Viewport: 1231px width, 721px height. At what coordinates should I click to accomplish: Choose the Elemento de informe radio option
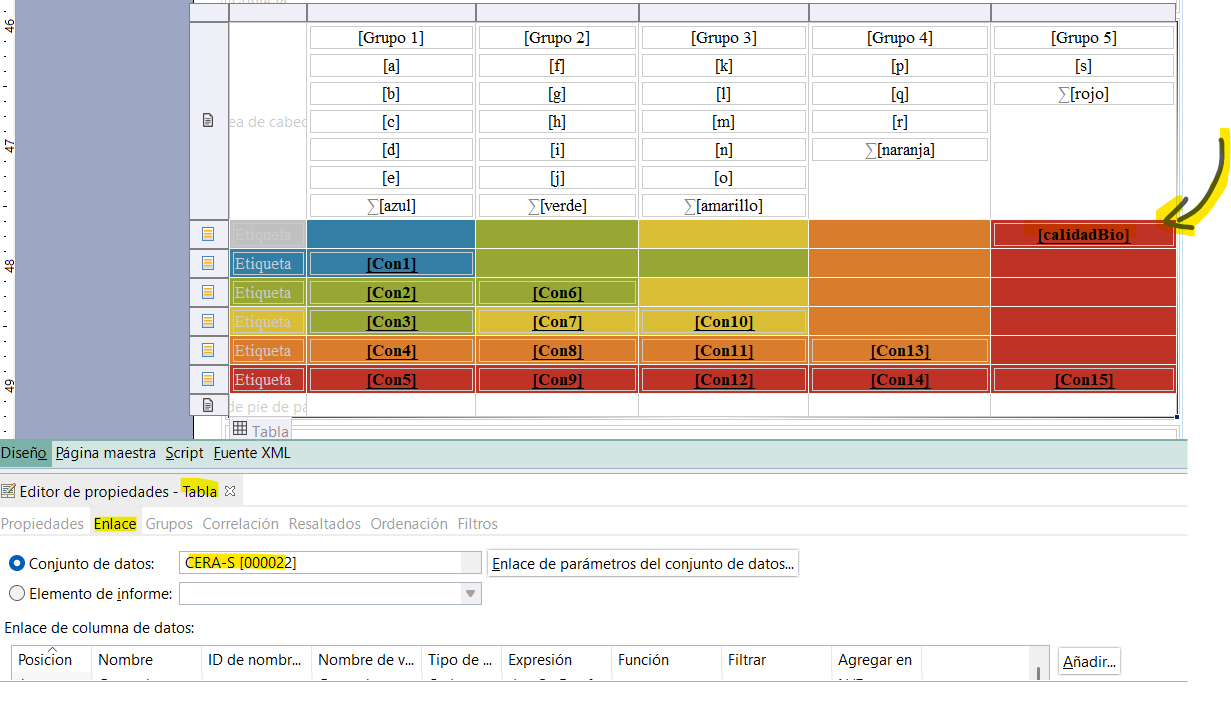tap(16, 594)
